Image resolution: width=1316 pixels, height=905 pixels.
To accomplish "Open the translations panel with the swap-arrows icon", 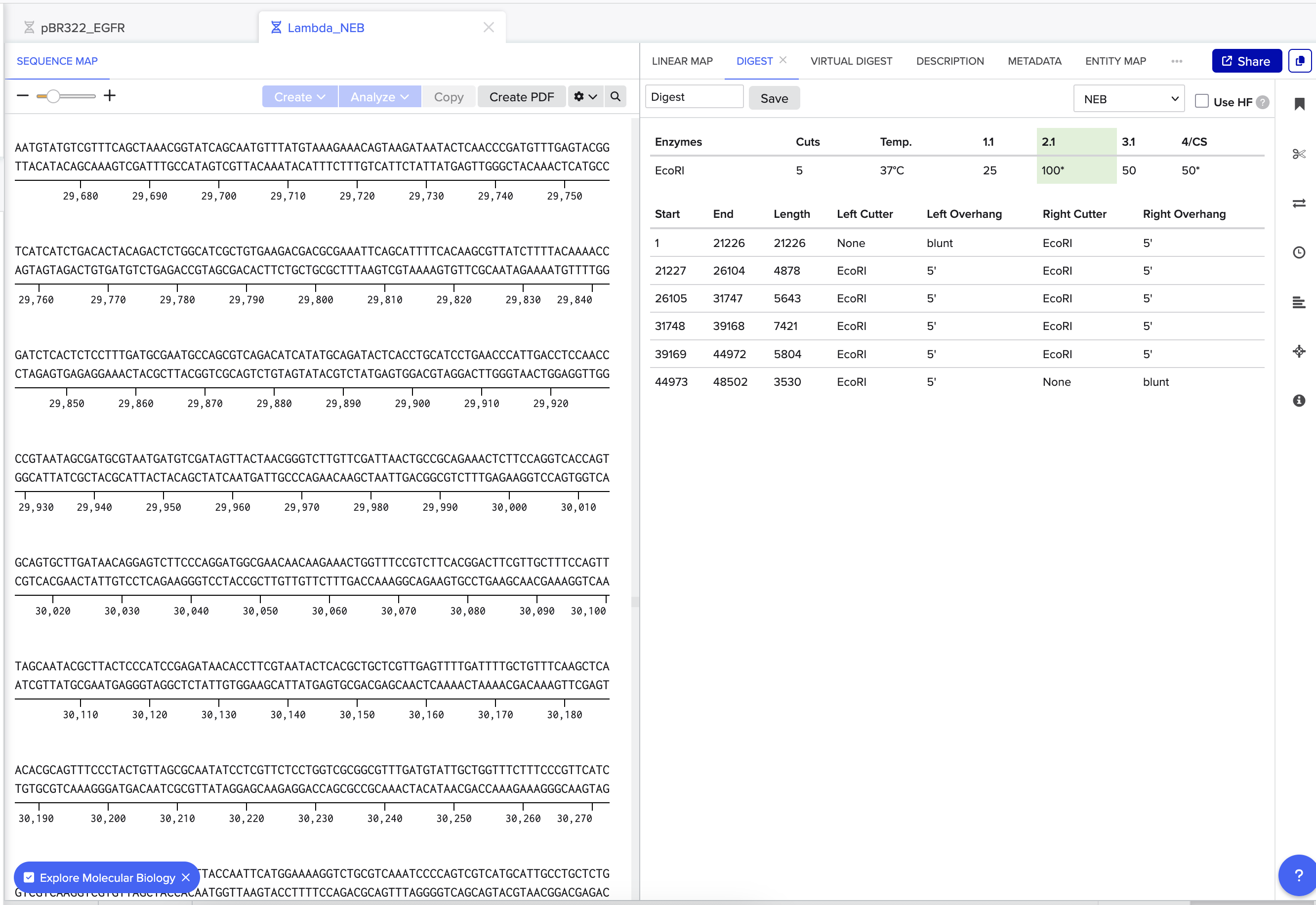I will (x=1300, y=203).
